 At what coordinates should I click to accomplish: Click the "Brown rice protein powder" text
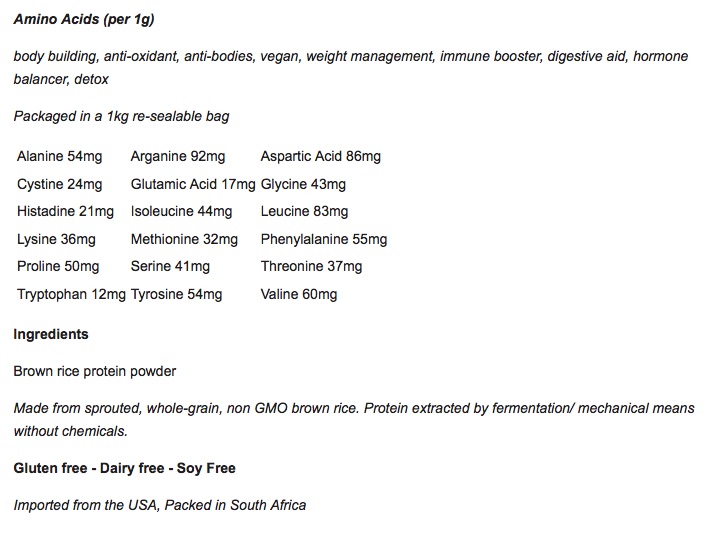(95, 371)
